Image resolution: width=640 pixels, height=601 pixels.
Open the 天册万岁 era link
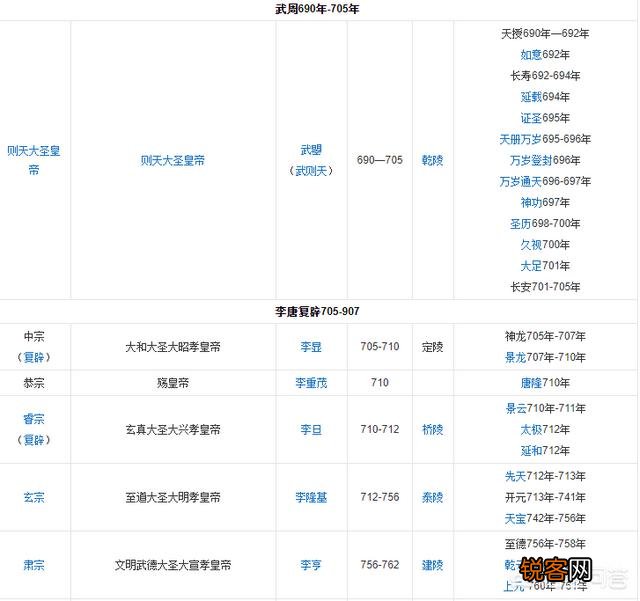521,139
